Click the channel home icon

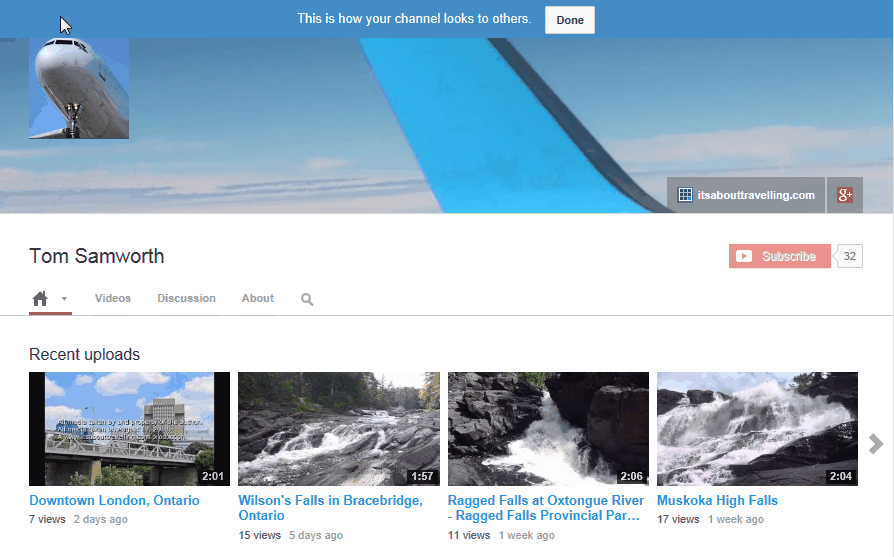(40, 298)
